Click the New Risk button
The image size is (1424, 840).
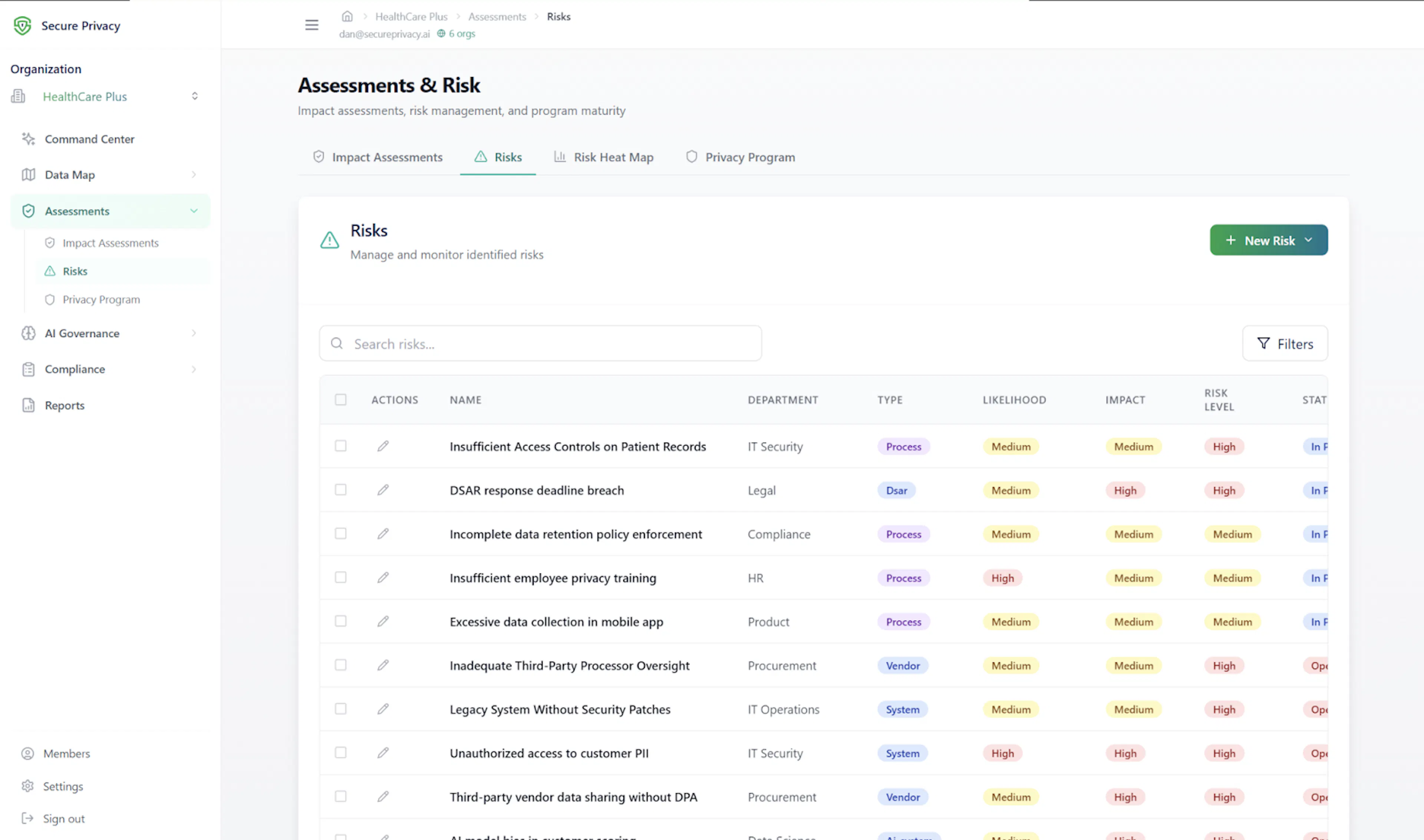1269,240
